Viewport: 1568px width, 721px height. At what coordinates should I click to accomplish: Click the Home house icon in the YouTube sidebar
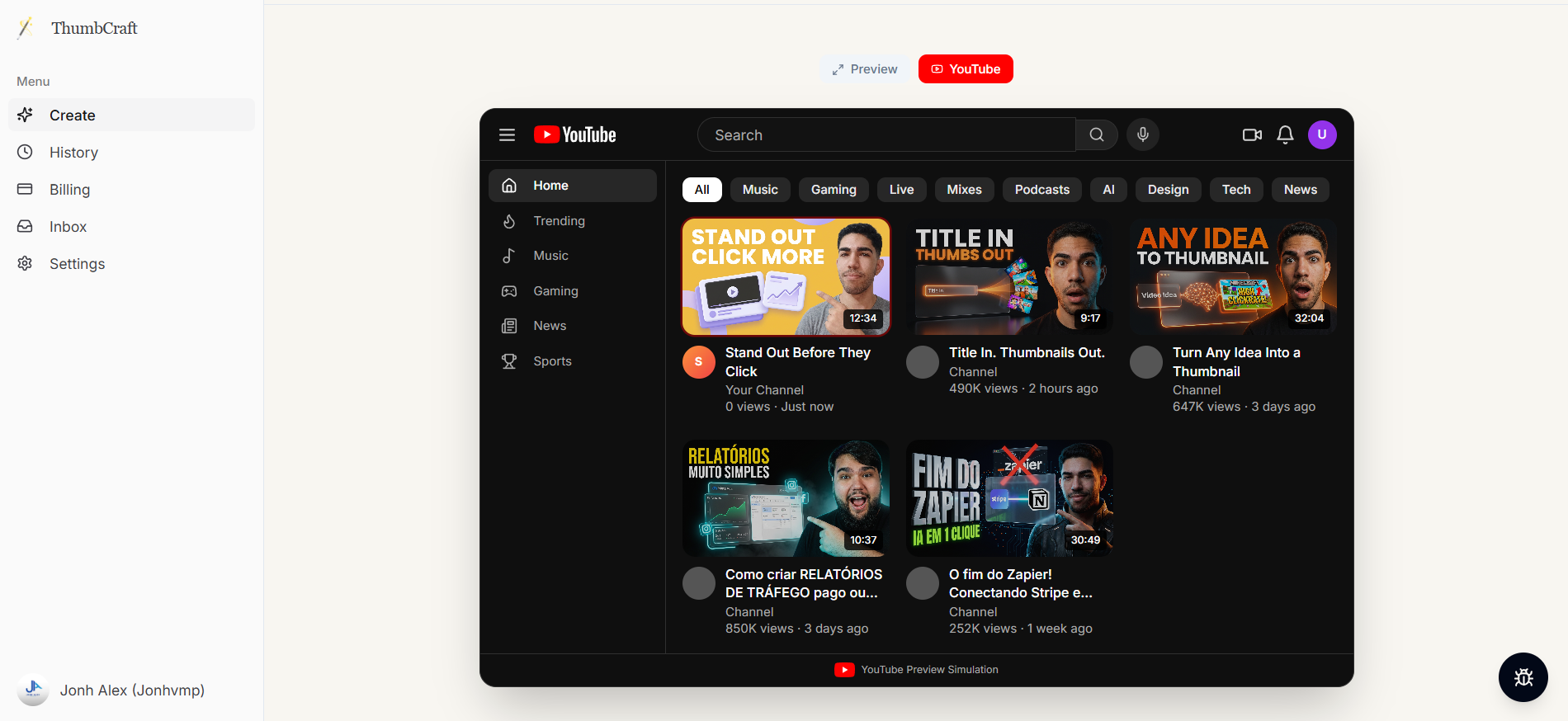509,186
